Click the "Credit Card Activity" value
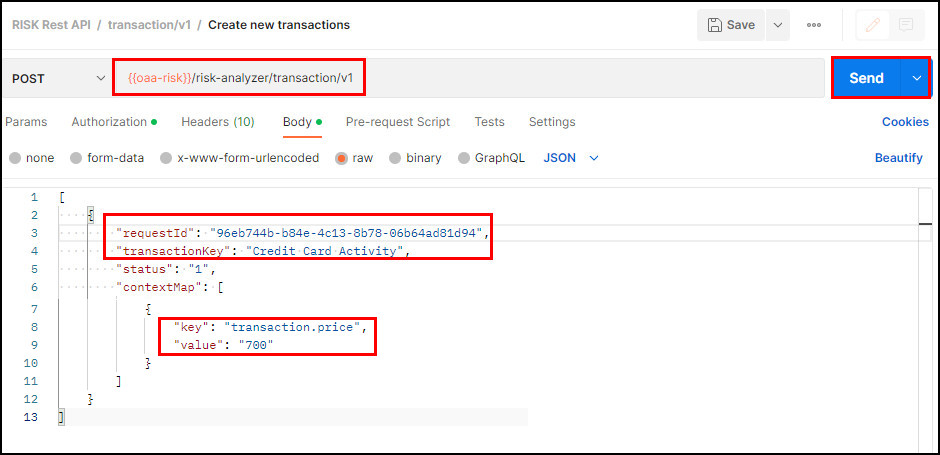The width and height of the screenshot is (940, 455). coord(324,251)
